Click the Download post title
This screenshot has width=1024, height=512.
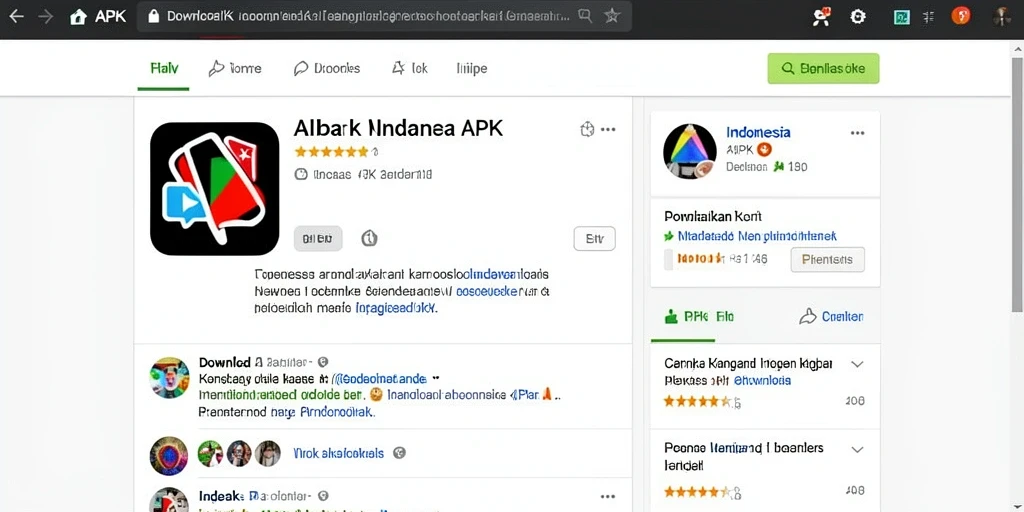click(x=224, y=362)
